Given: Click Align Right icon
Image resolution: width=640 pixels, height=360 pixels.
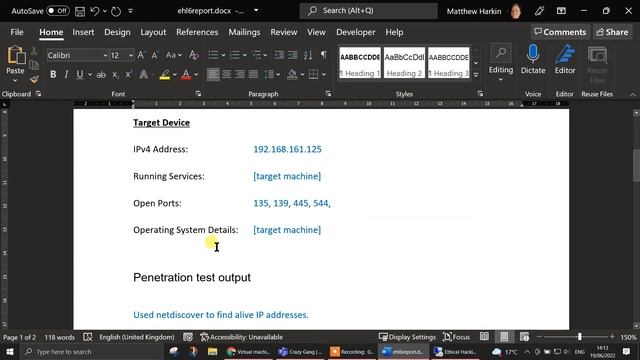Looking at the screenshot, I should [x=240, y=74].
